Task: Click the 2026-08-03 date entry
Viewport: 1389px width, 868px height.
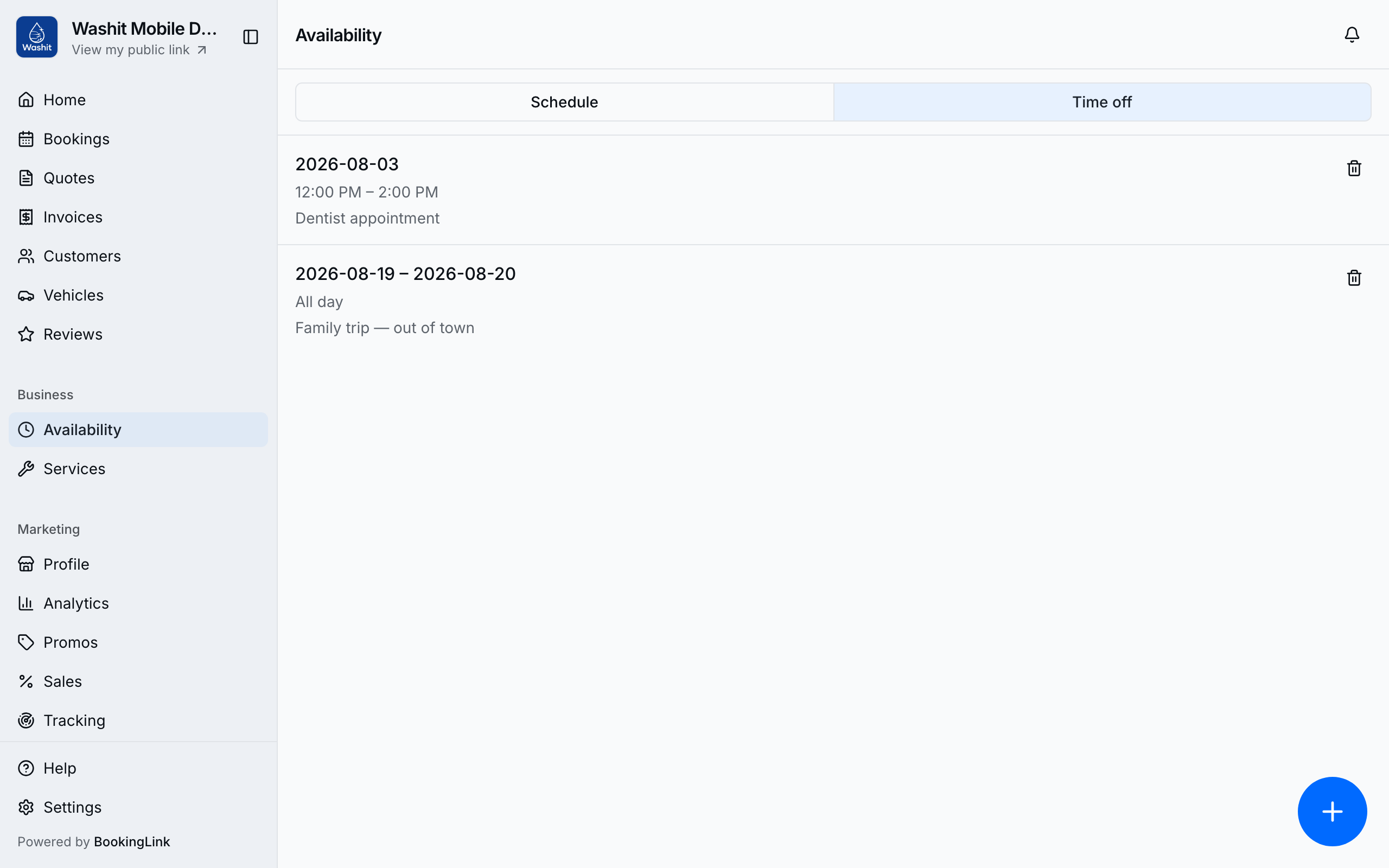Action: pyautogui.click(x=347, y=164)
